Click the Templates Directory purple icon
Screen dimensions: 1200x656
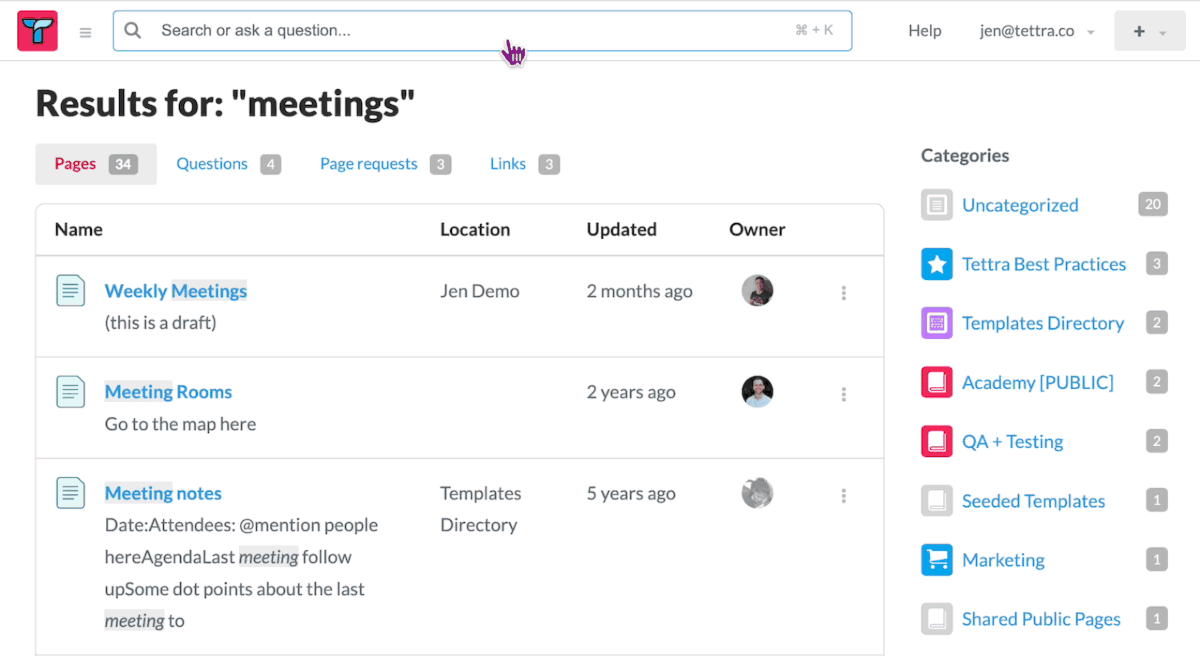(937, 323)
